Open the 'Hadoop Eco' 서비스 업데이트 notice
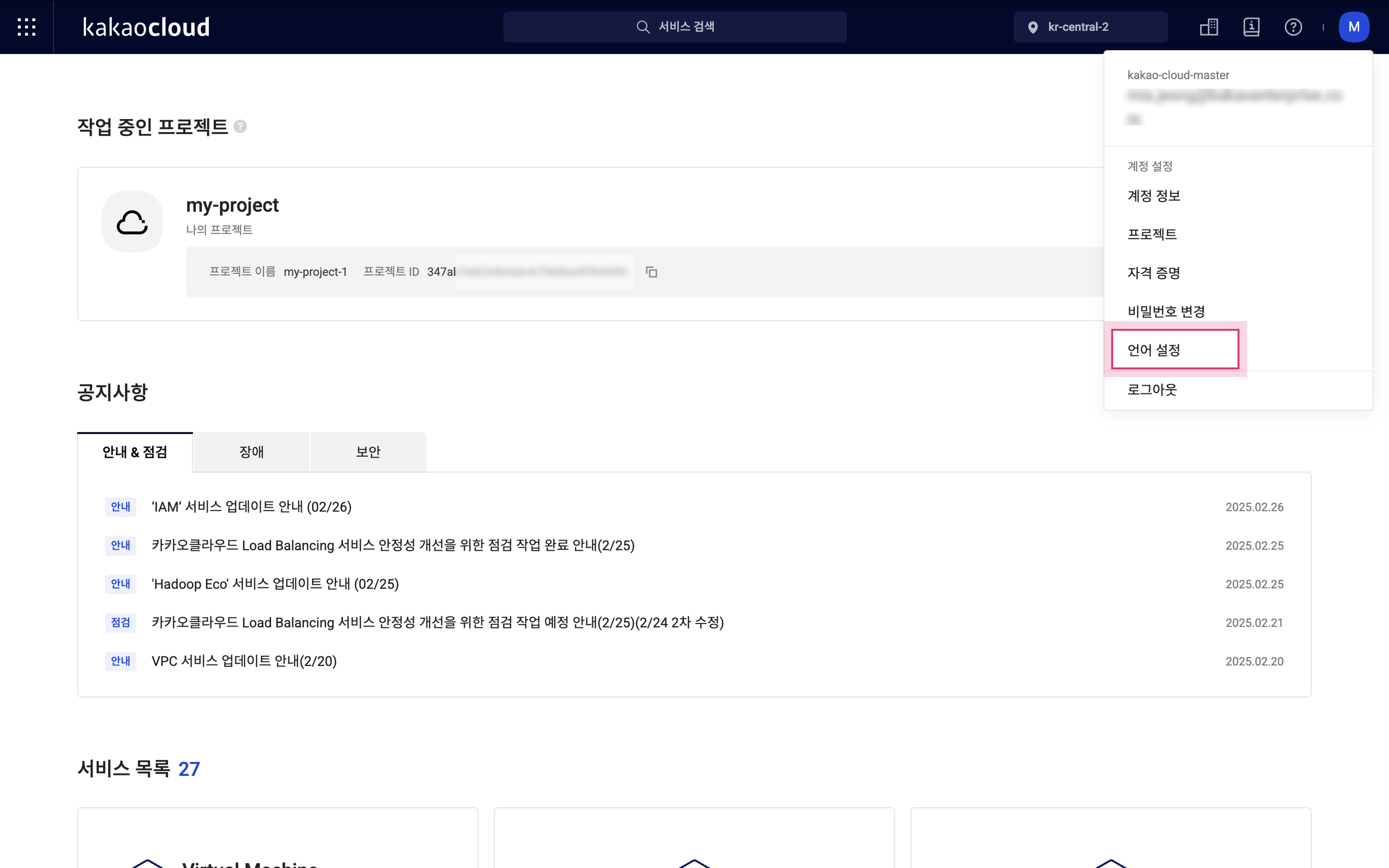 point(275,584)
